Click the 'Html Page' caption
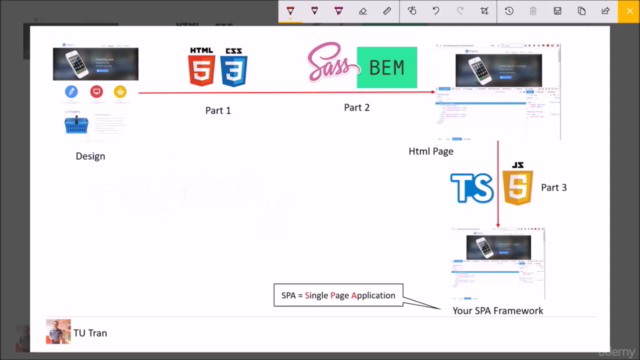This screenshot has width=640, height=360. click(x=431, y=151)
